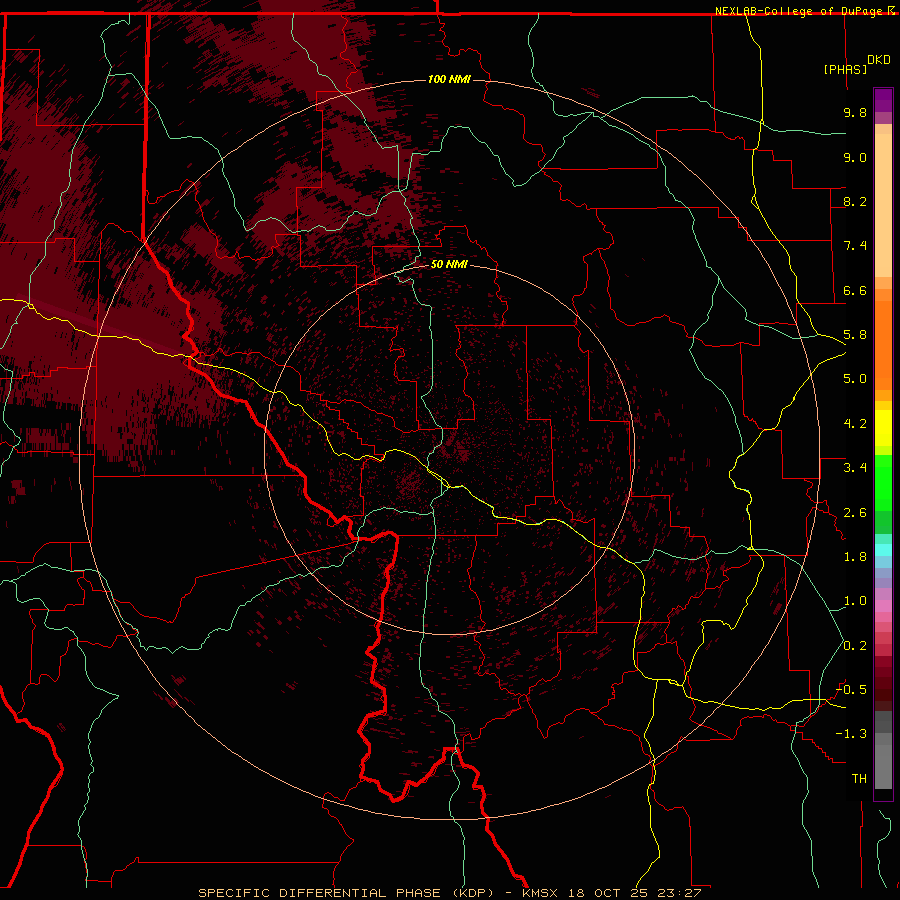The width and height of the screenshot is (900, 900).
Task: Click the [PHAS] label near the legend
Action: [845, 69]
